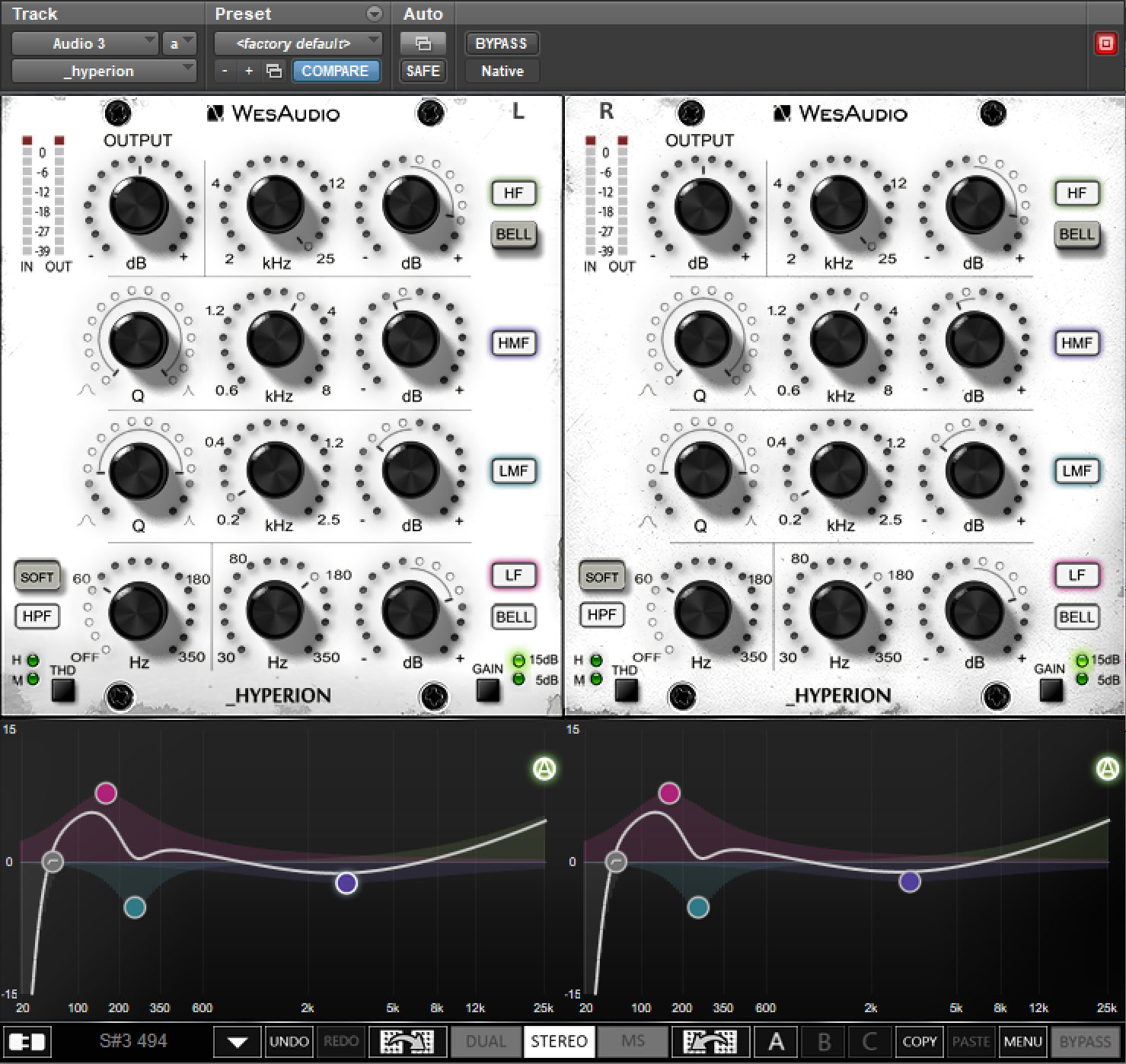Open the factory default preset list
This screenshot has height=1064, width=1126.
[295, 43]
